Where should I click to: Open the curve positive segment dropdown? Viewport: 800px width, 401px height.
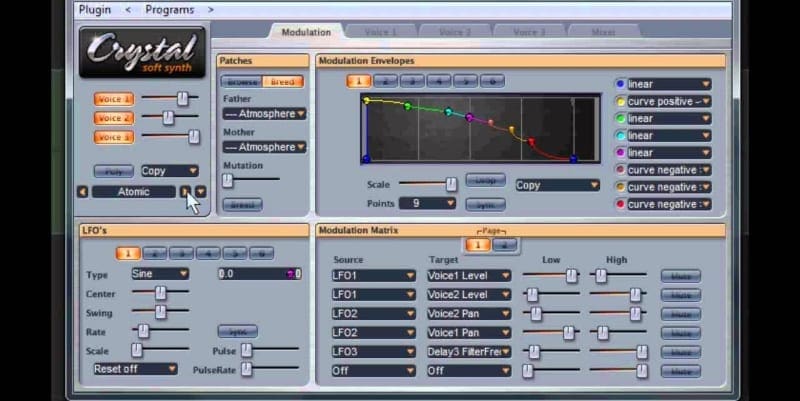click(x=669, y=102)
